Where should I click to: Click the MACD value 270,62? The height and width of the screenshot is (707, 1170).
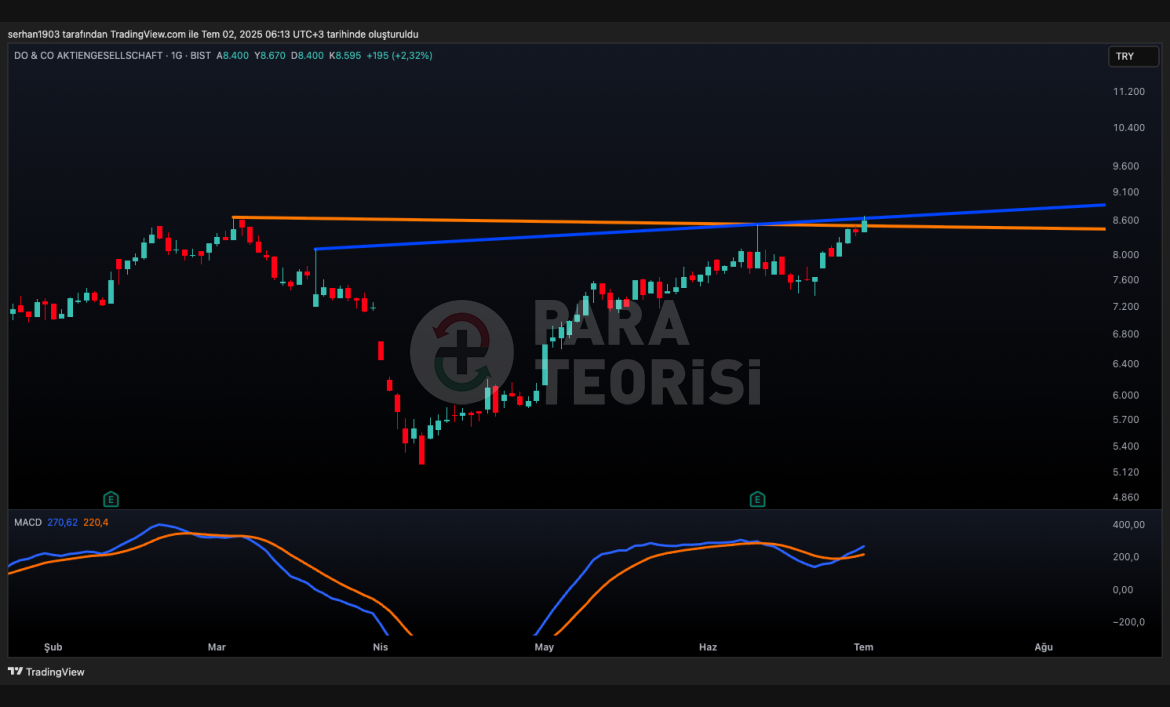pos(62,522)
